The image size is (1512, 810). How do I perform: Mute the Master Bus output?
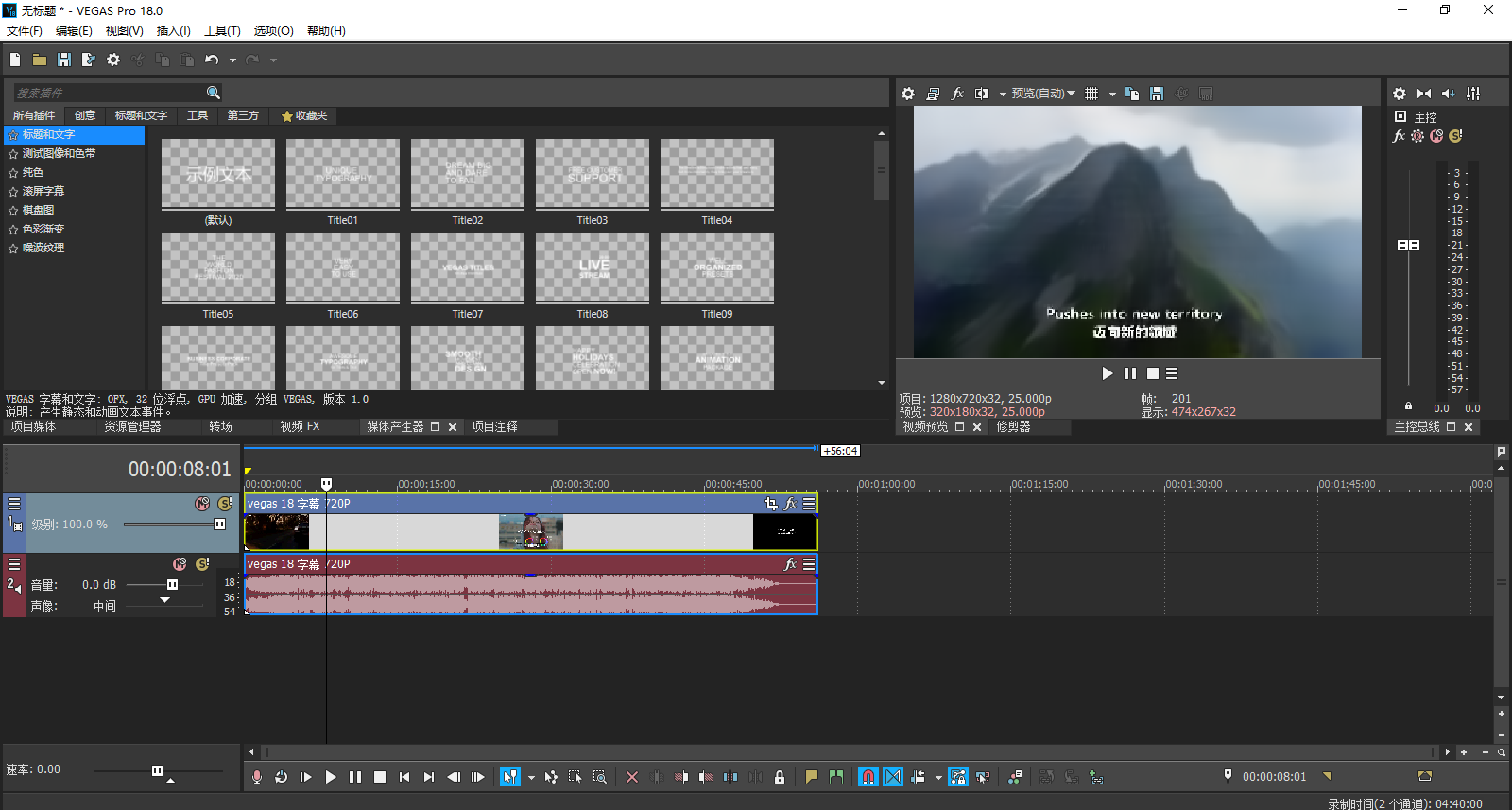tap(1436, 136)
